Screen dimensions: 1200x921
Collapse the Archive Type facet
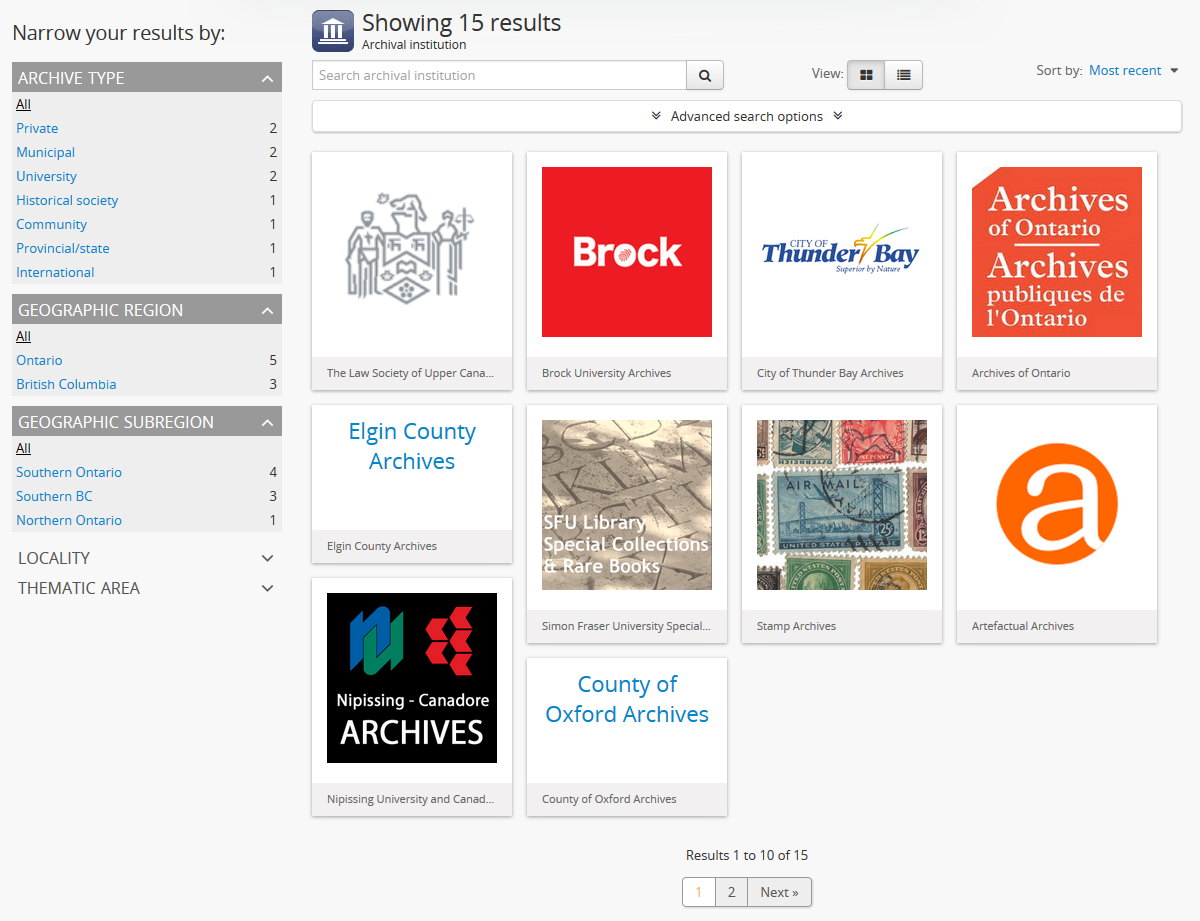pos(267,78)
